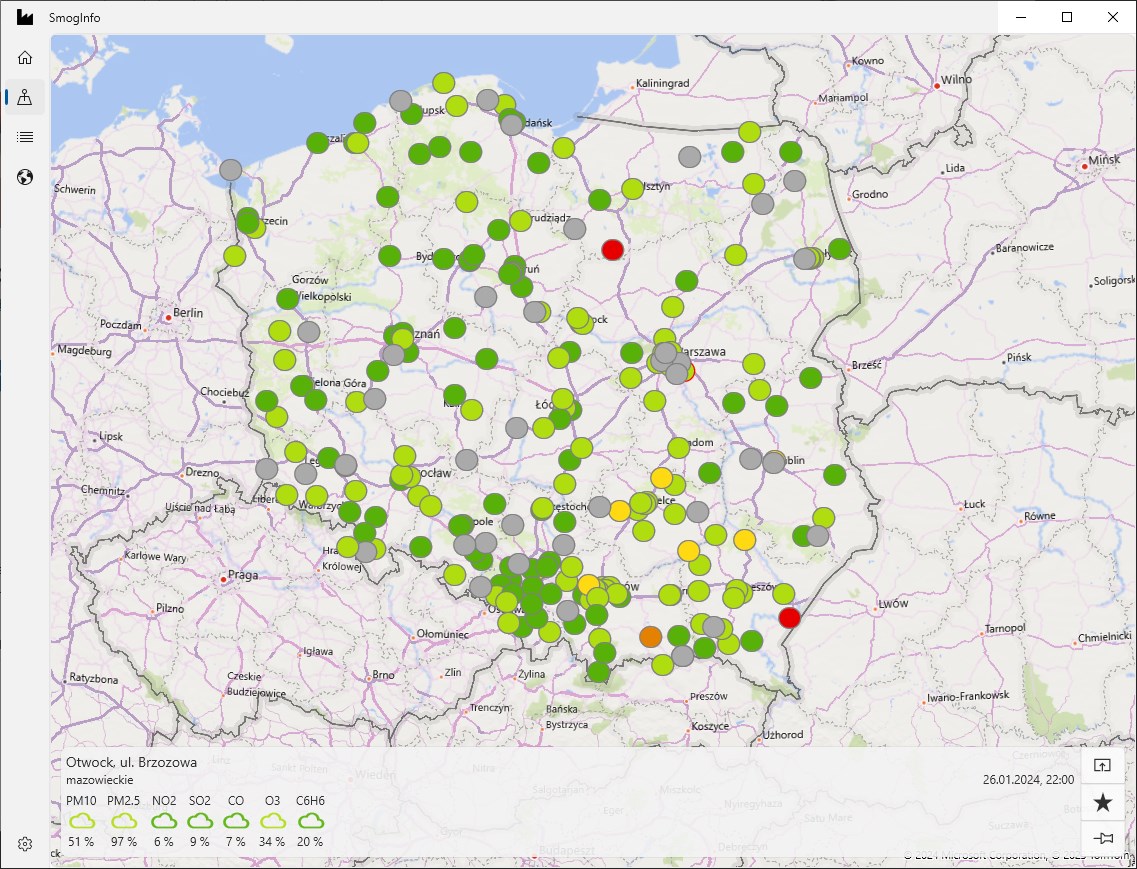Open the stations list view icon
Viewport: 1137px width, 869px height.
coord(25,136)
